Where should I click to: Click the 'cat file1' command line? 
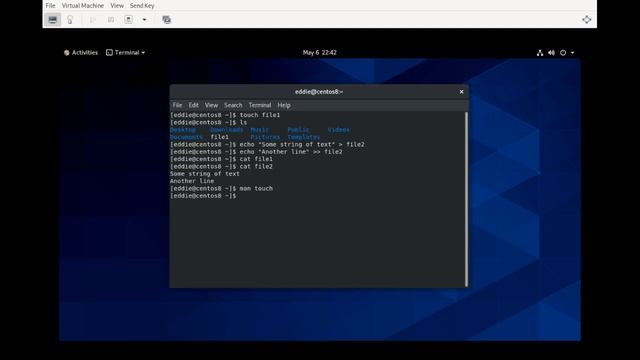(x=221, y=159)
